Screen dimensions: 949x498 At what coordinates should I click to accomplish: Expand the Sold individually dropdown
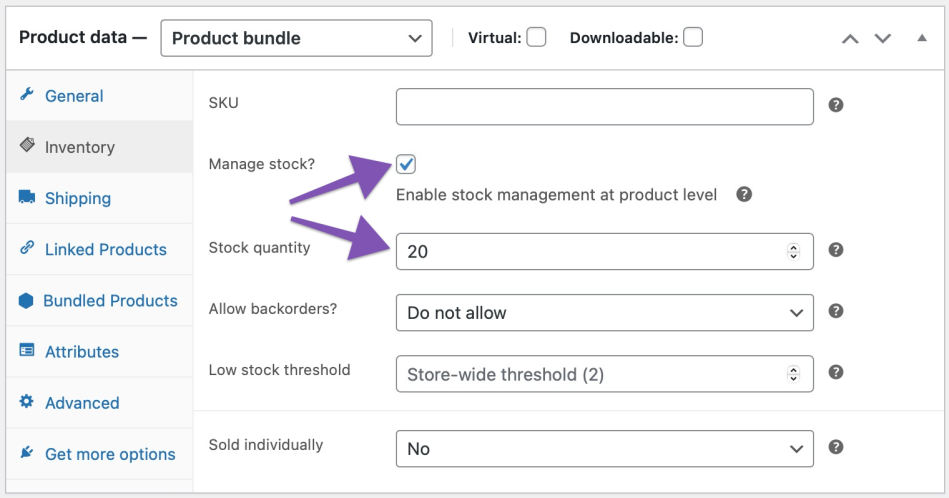[x=604, y=449]
